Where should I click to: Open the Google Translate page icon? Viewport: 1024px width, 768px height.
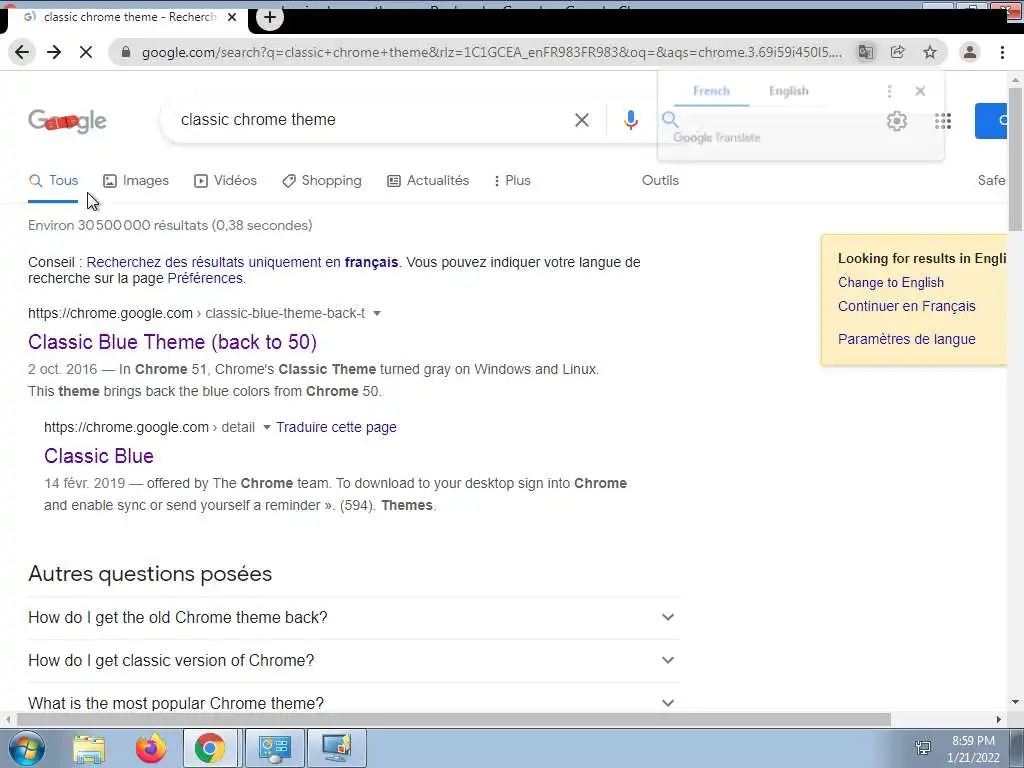point(865,52)
